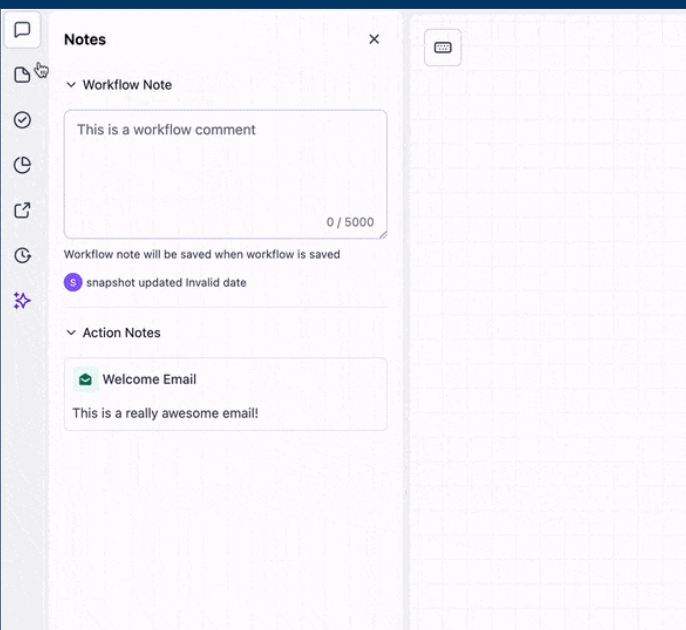Image resolution: width=686 pixels, height=630 pixels.
Task: Grab the text area resize handle corner
Action: (381, 233)
